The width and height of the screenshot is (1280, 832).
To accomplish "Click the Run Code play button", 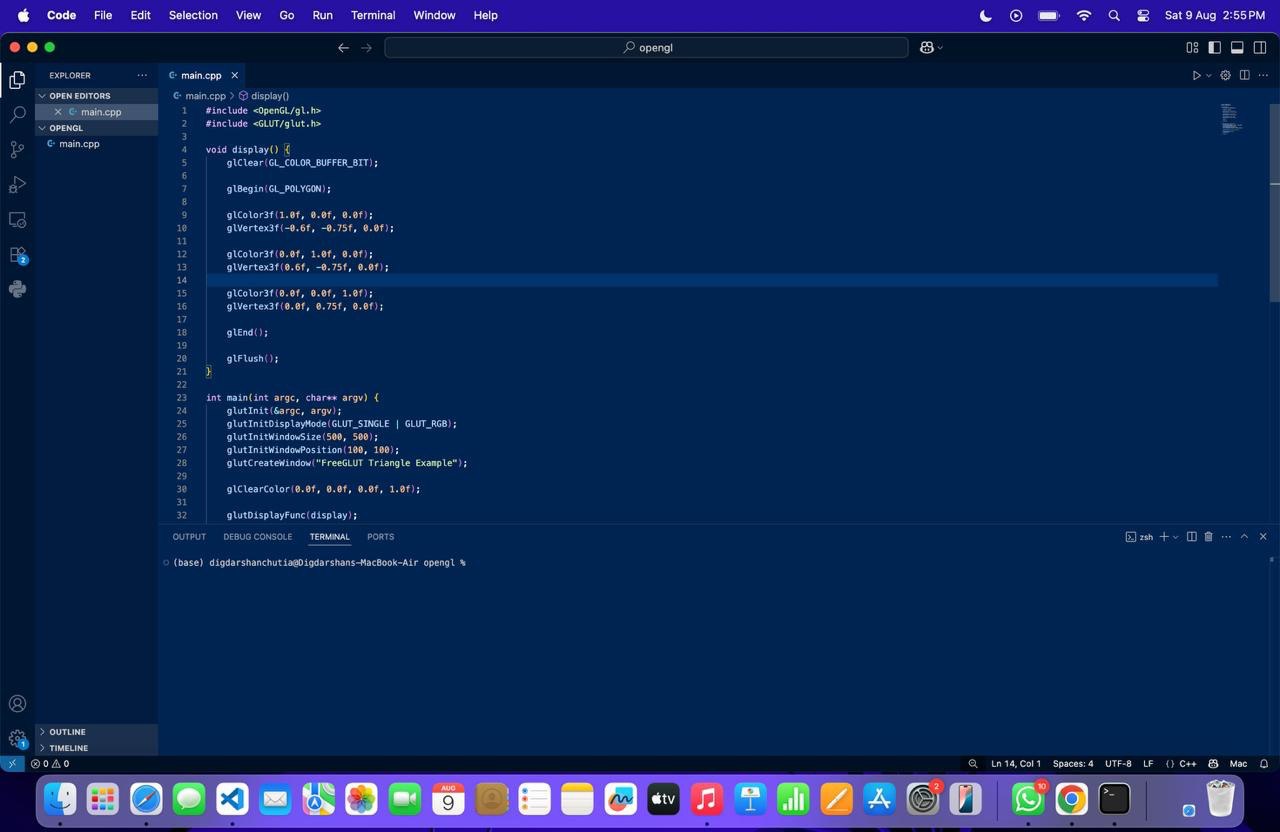I will click(1195, 75).
